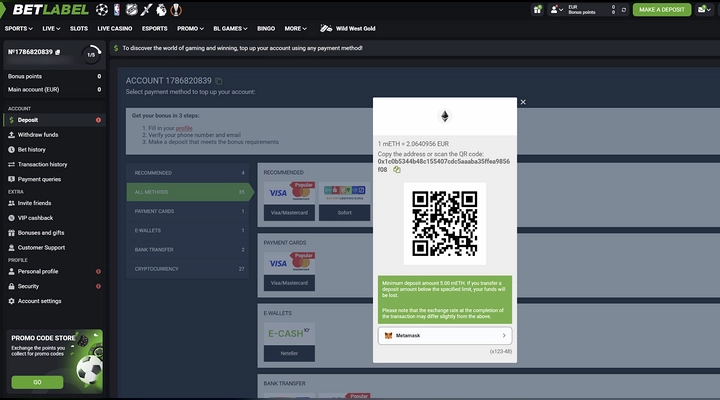Open Withdraw funds
The width and height of the screenshot is (720, 400).
pos(54,135)
